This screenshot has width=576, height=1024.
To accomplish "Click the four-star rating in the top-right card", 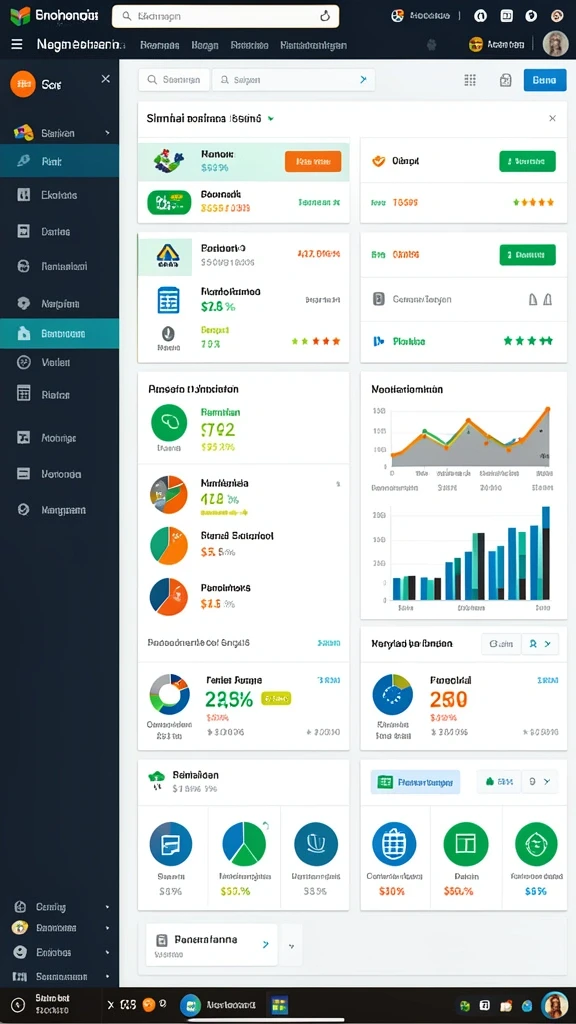I will 534,202.
